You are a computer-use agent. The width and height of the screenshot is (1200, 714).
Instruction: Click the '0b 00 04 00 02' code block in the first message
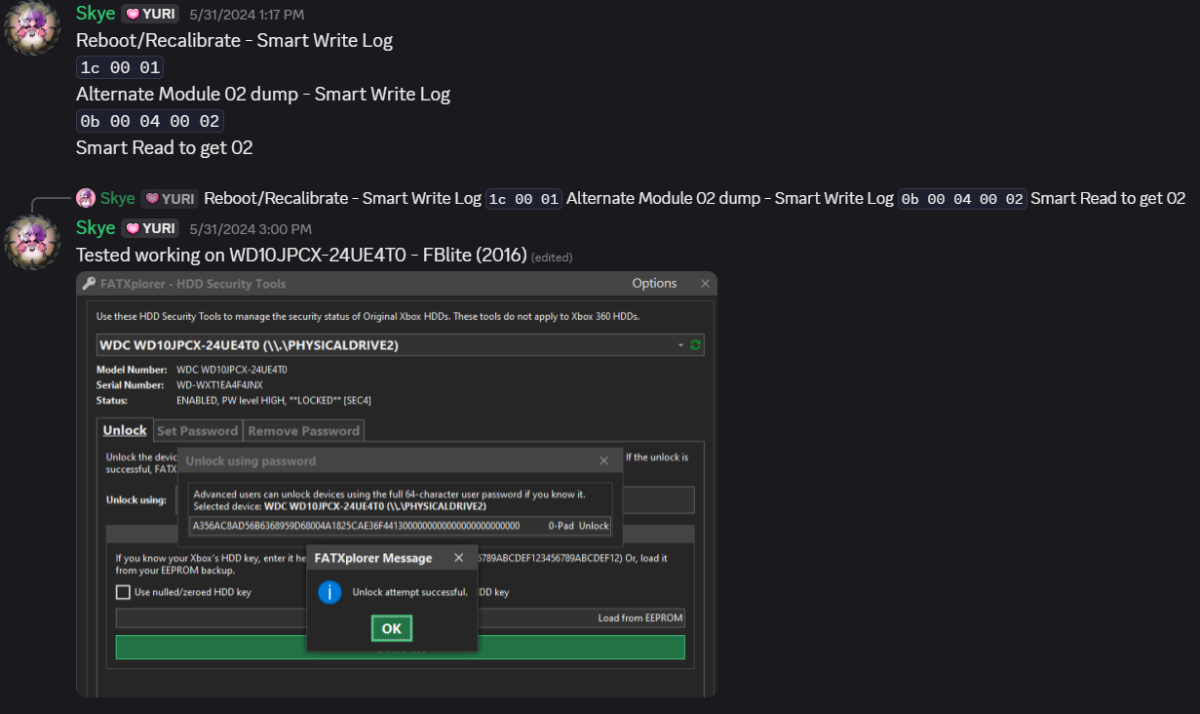(150, 121)
